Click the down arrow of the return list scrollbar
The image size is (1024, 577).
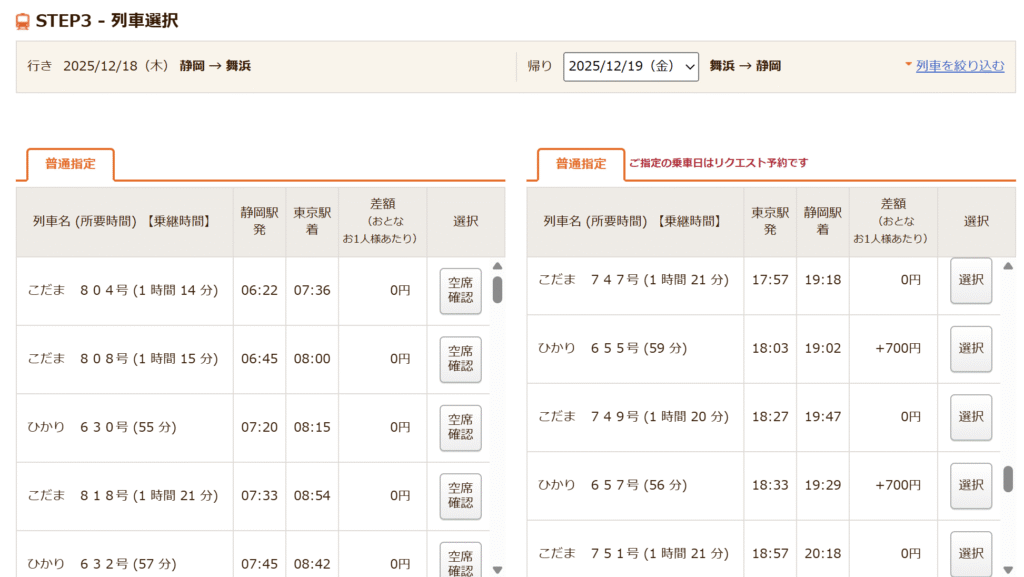coord(1008,569)
